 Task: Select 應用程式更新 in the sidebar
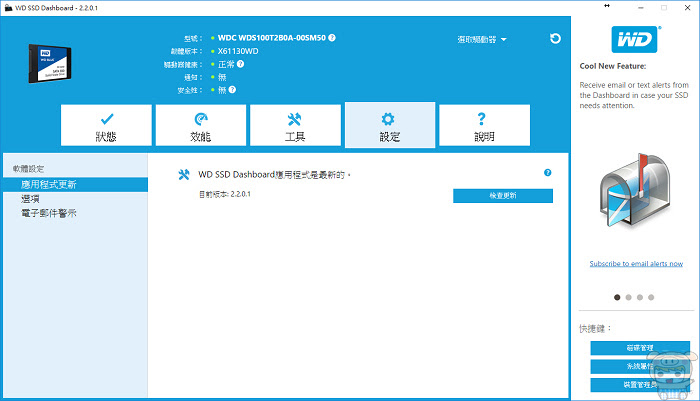[x=75, y=184]
